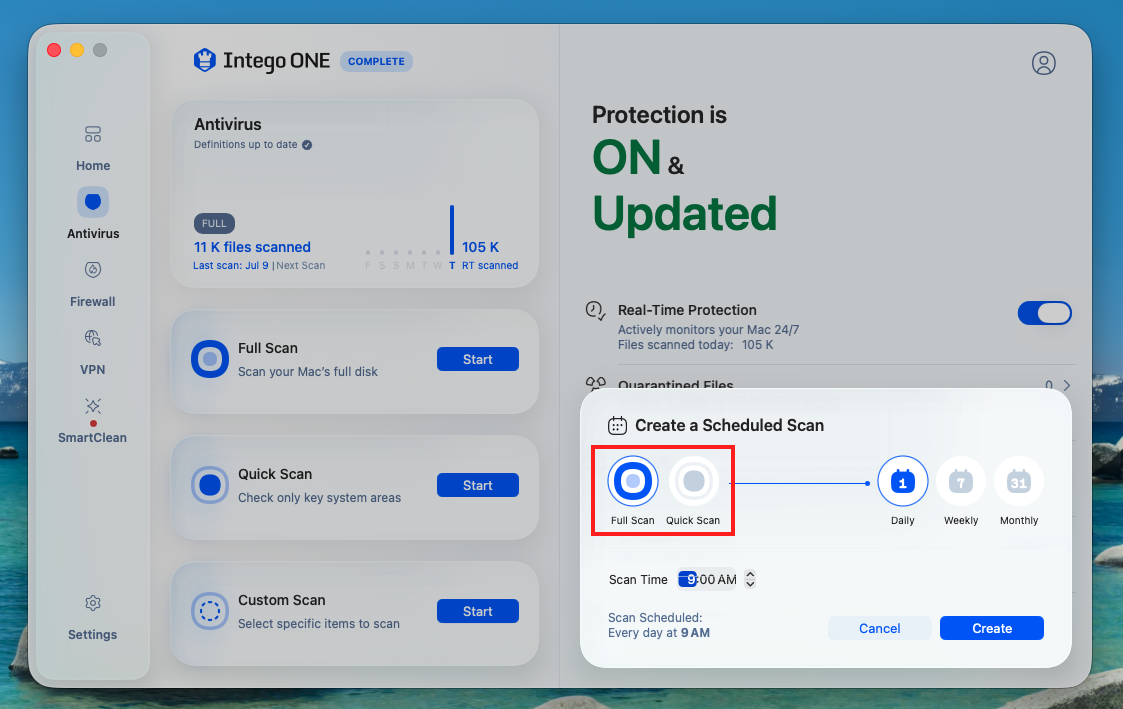1123x709 pixels.
Task: Click the Scan Time field showing 9:00 AM
Action: pyautogui.click(x=708, y=579)
